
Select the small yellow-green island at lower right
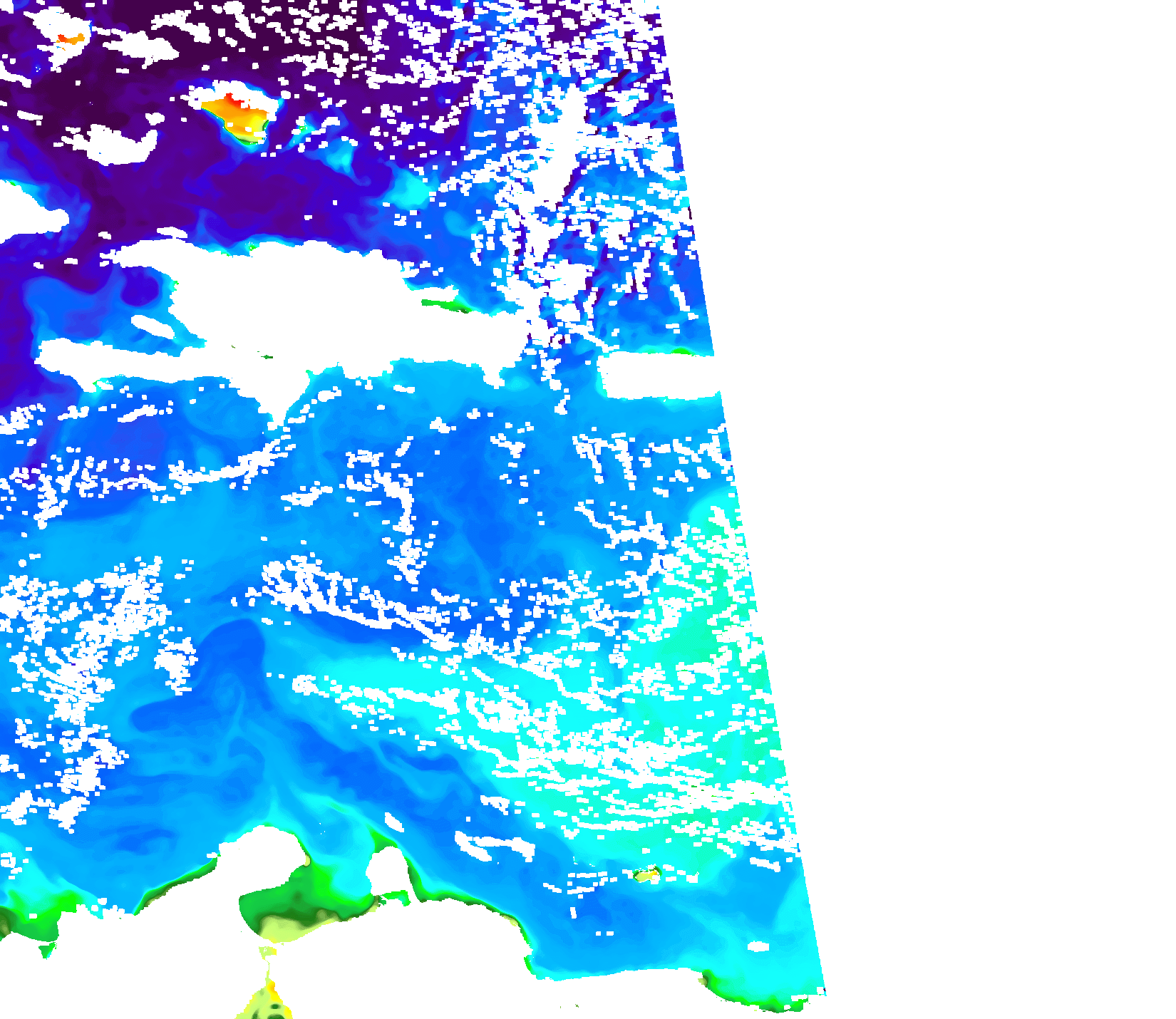tap(647, 874)
